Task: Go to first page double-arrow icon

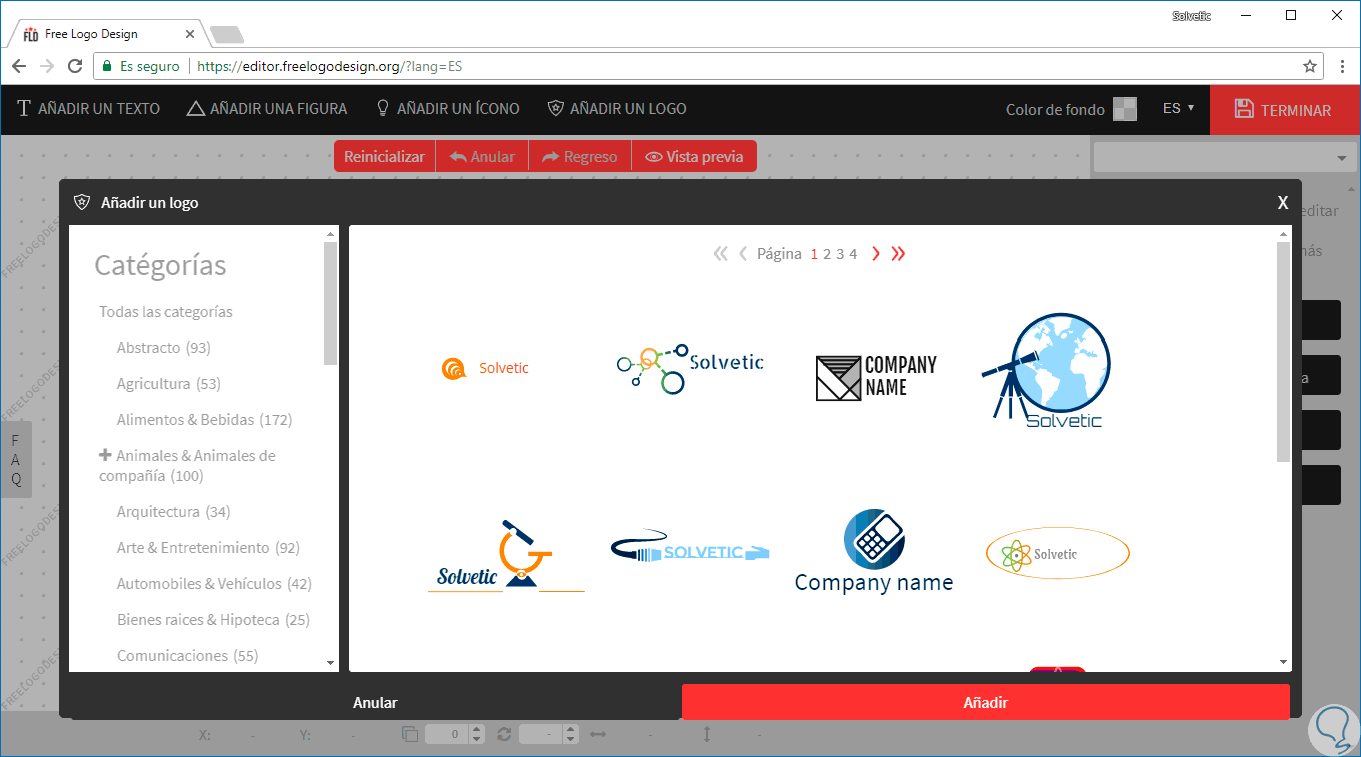Action: [720, 254]
